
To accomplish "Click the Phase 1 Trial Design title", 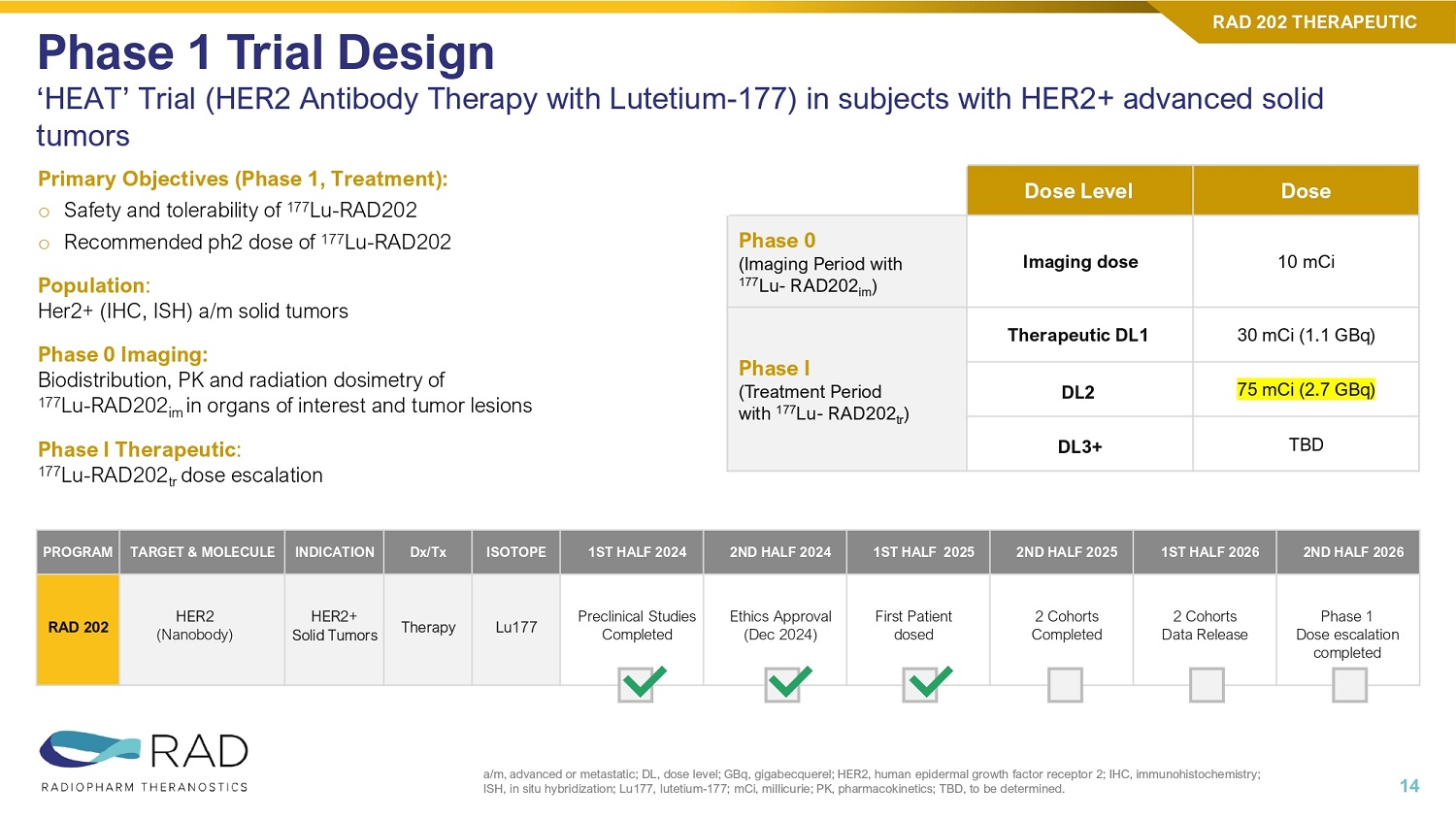I will click(265, 52).
